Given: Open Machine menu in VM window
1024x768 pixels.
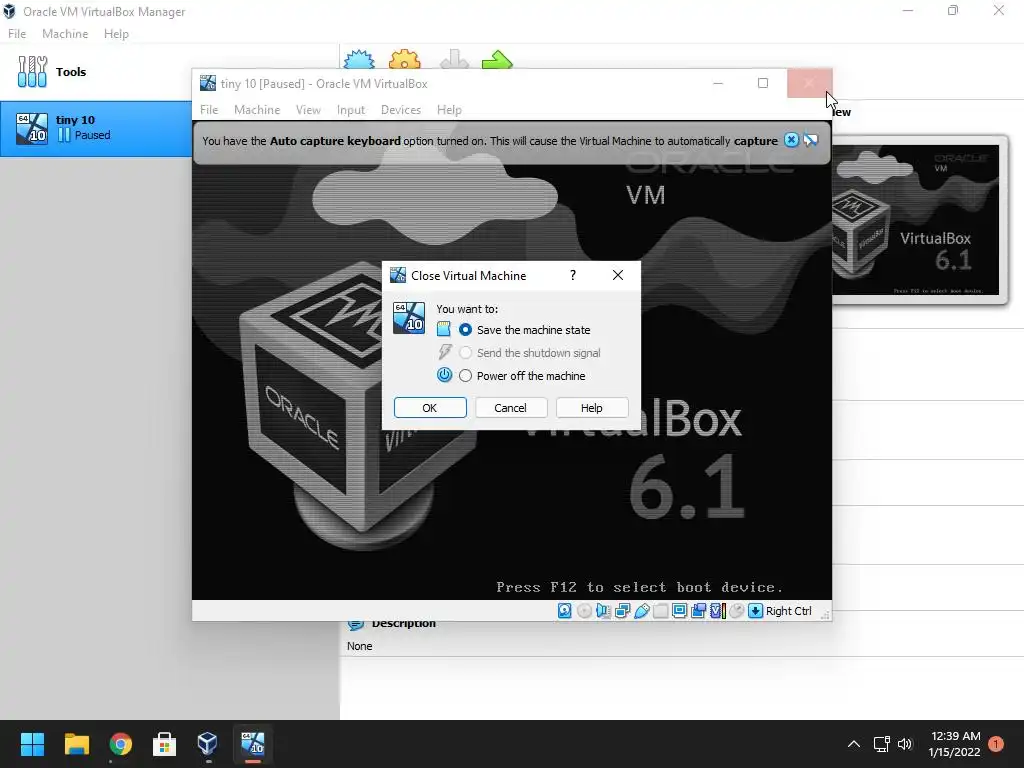Looking at the screenshot, I should (257, 110).
